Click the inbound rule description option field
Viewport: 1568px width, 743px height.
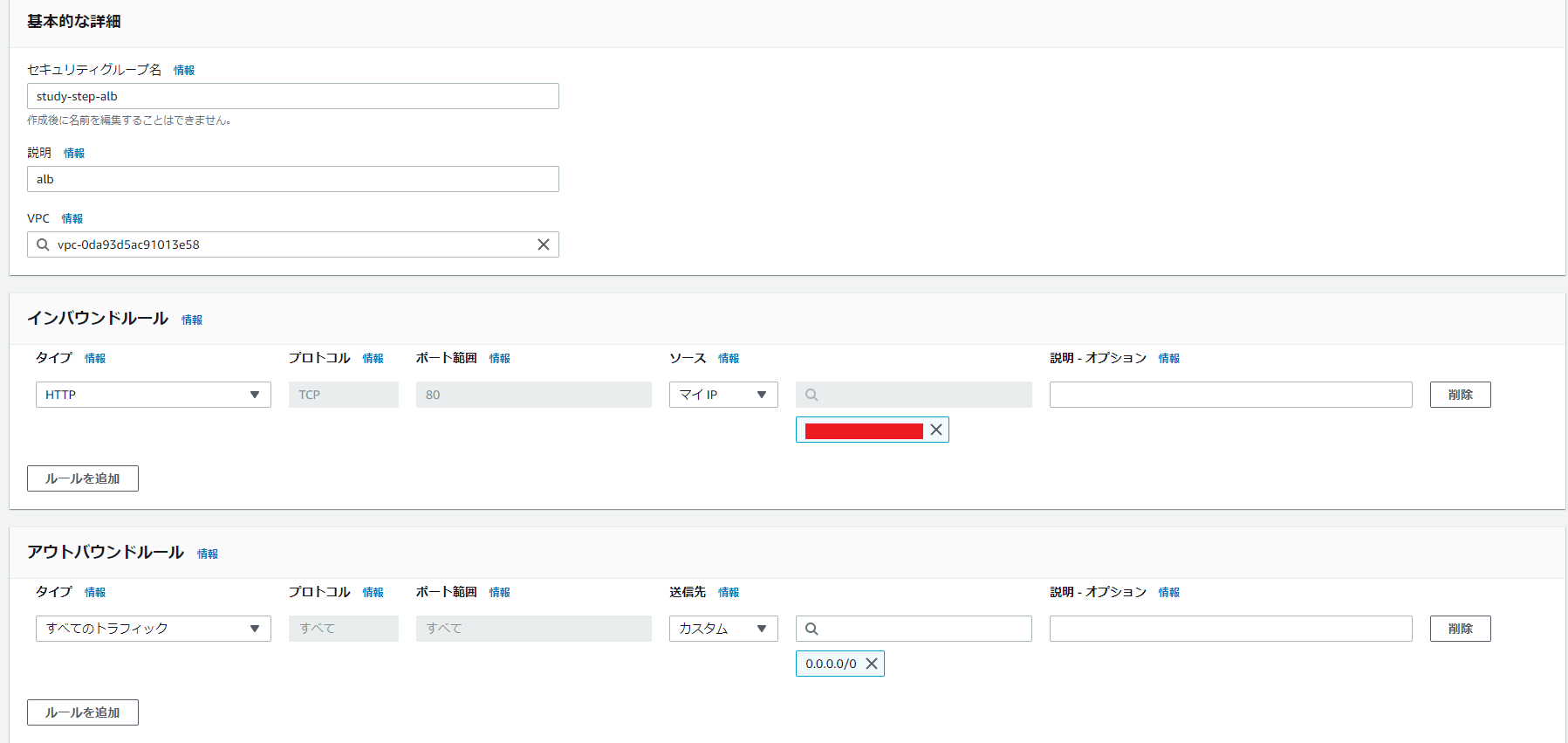[x=1231, y=395]
